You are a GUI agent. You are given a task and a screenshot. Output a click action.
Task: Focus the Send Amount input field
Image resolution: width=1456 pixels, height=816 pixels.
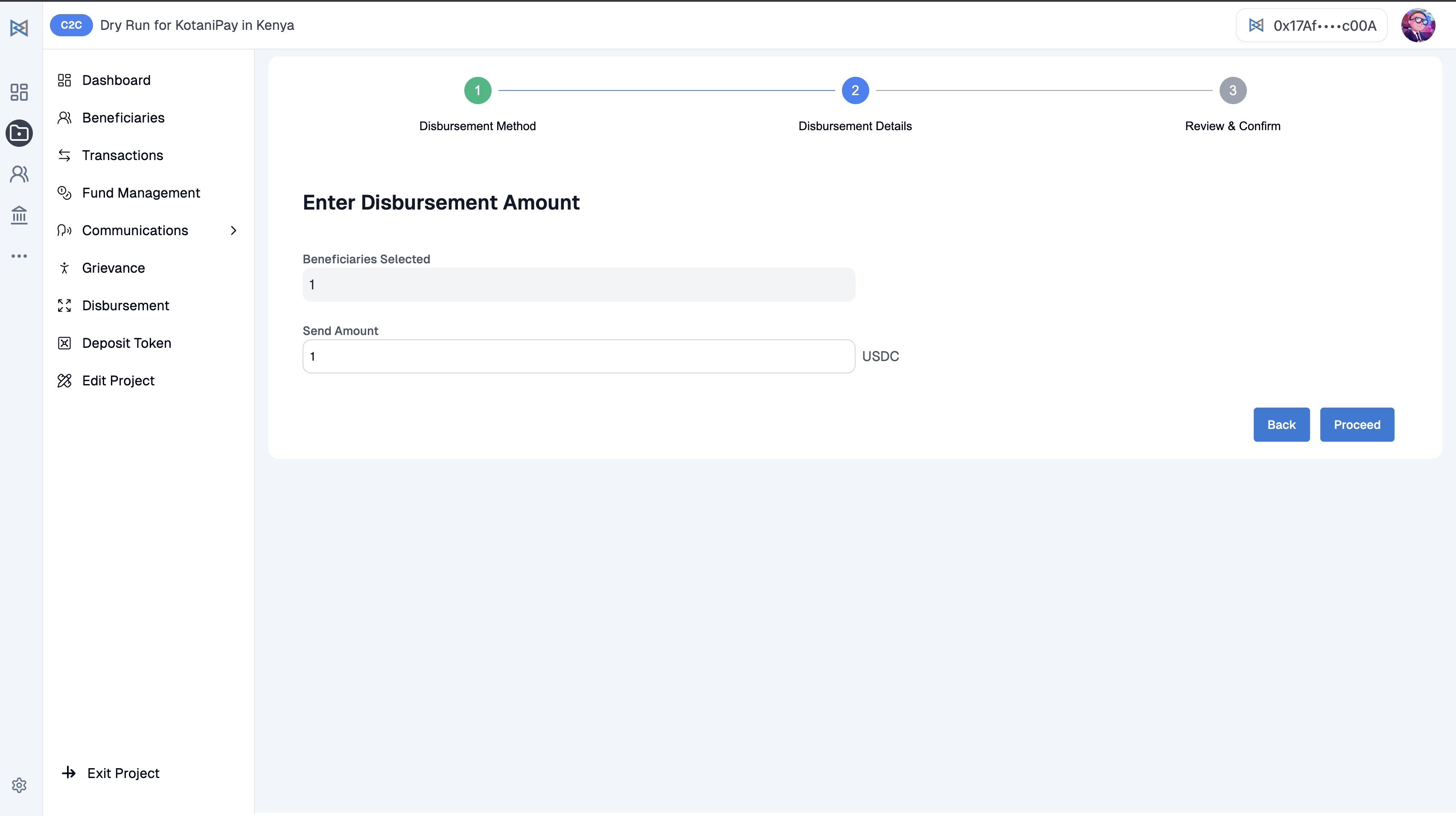coord(578,357)
